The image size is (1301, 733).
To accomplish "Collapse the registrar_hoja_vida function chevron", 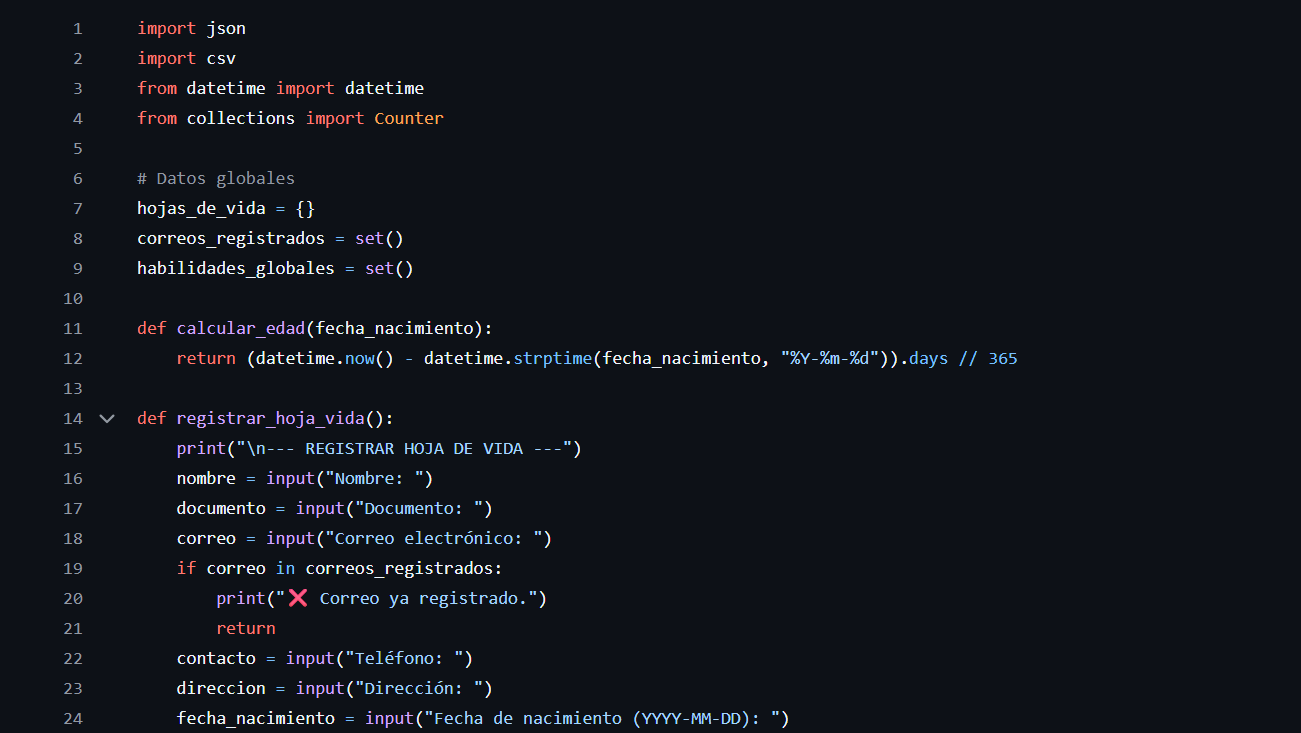I will pyautogui.click(x=107, y=418).
